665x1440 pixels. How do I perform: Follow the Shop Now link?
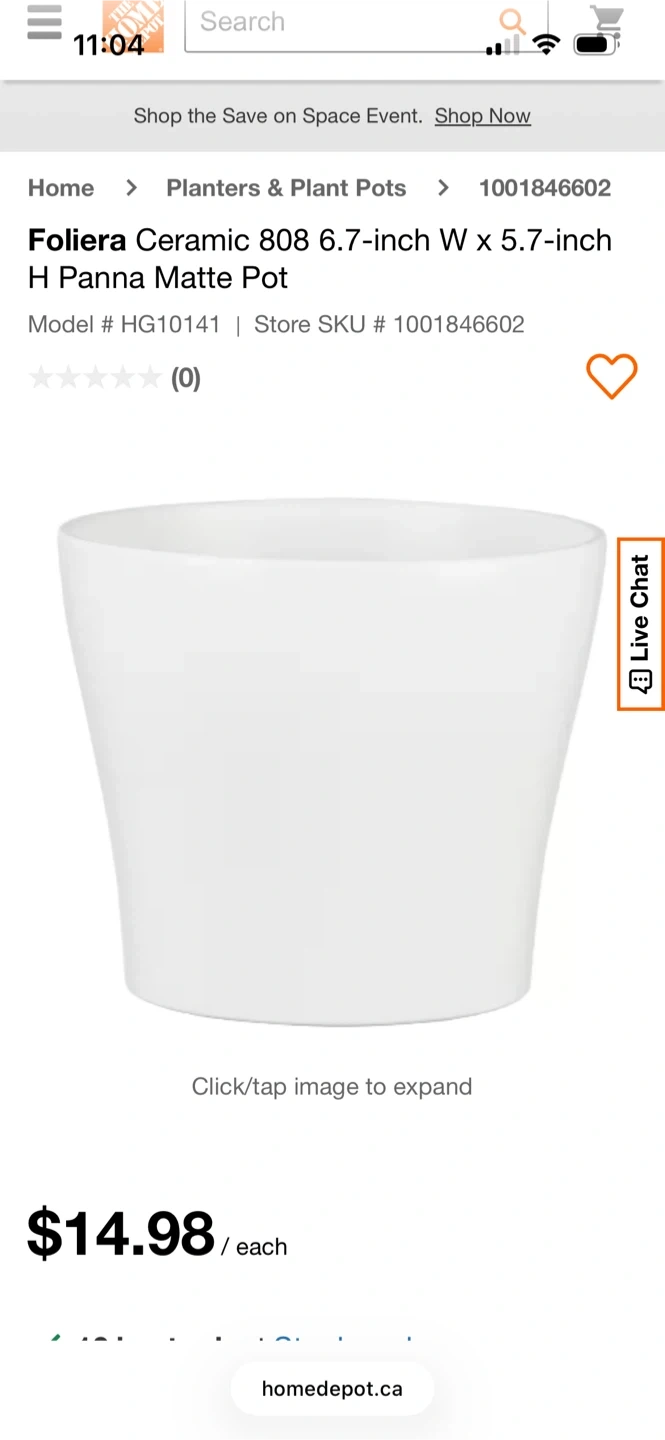482,116
